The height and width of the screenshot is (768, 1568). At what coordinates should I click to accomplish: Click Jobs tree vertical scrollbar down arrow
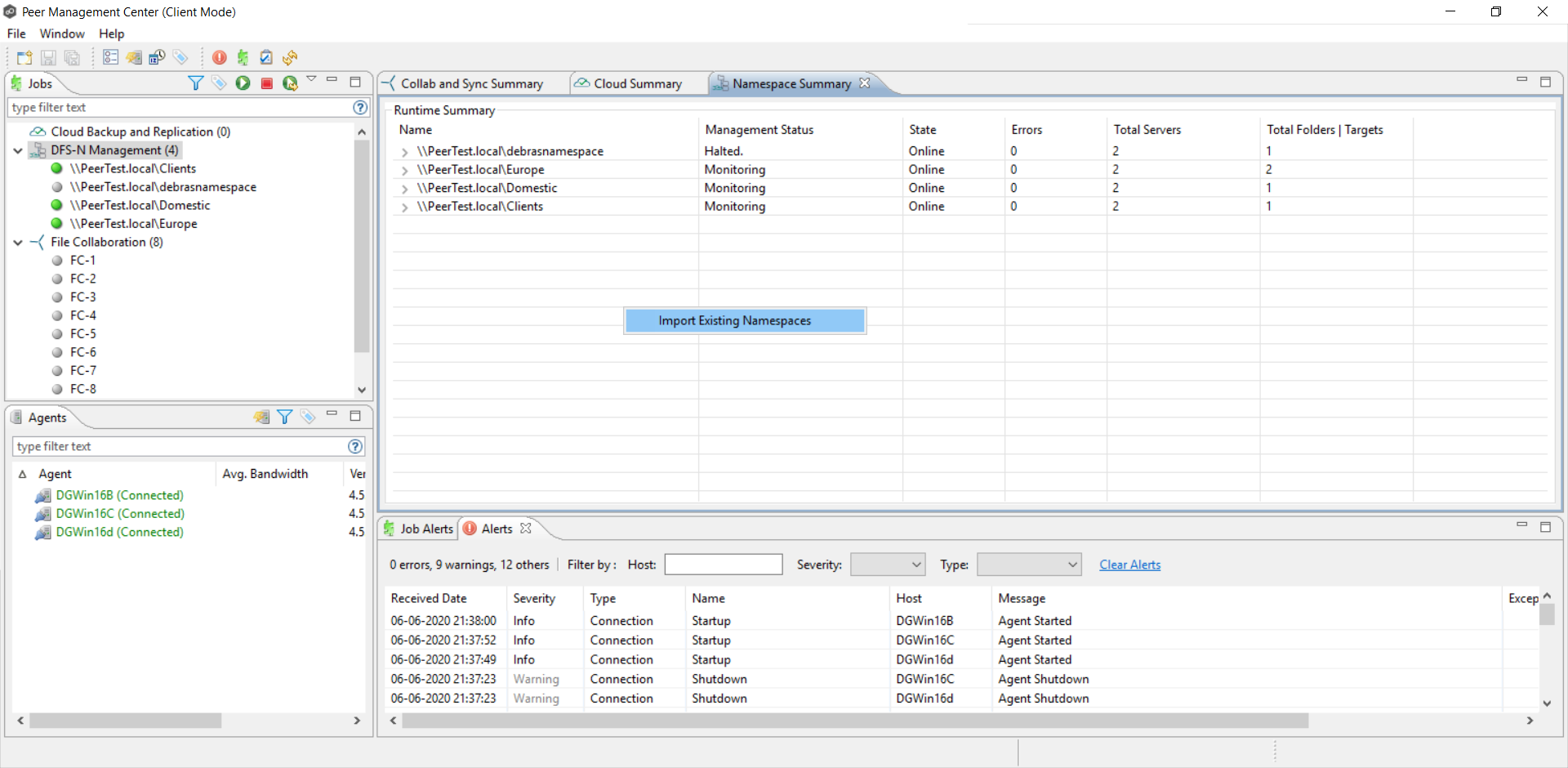click(362, 391)
